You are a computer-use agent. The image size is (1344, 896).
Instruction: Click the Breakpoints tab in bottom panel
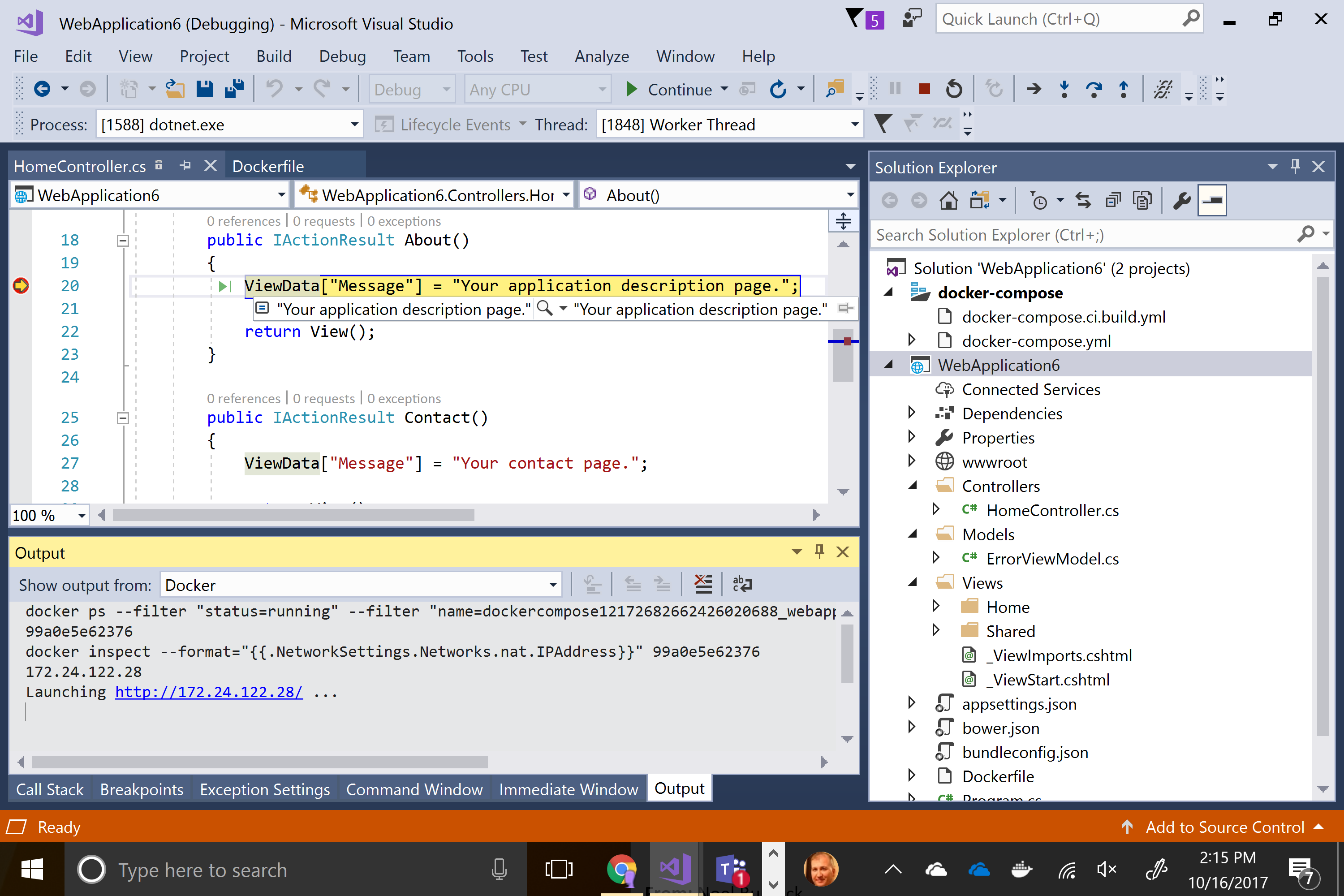[x=142, y=788]
